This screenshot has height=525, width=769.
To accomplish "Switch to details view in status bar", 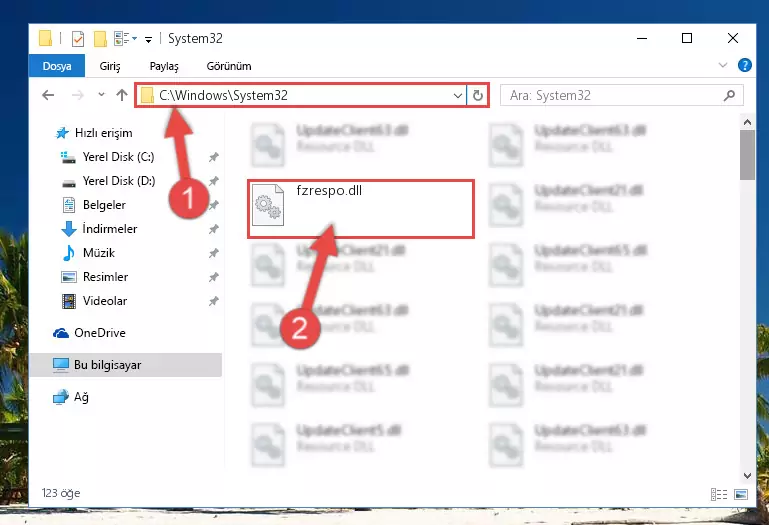I will pos(718,494).
